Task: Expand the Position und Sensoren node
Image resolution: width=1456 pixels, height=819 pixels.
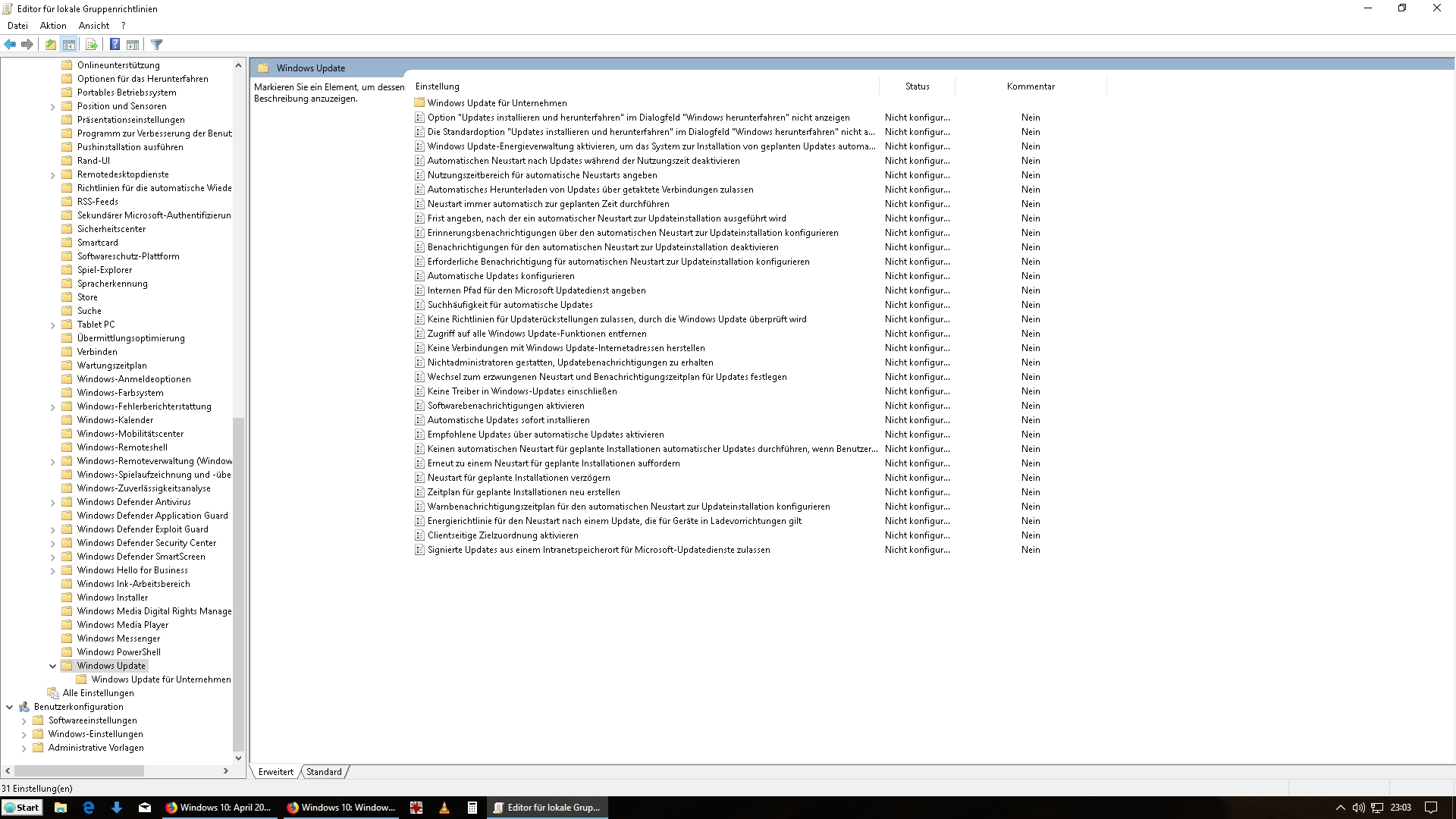Action: pyautogui.click(x=52, y=107)
